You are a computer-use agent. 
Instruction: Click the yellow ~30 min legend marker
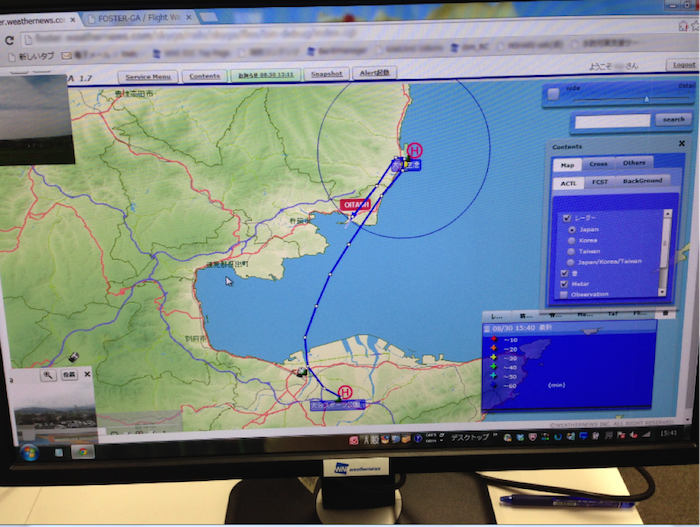[493, 357]
